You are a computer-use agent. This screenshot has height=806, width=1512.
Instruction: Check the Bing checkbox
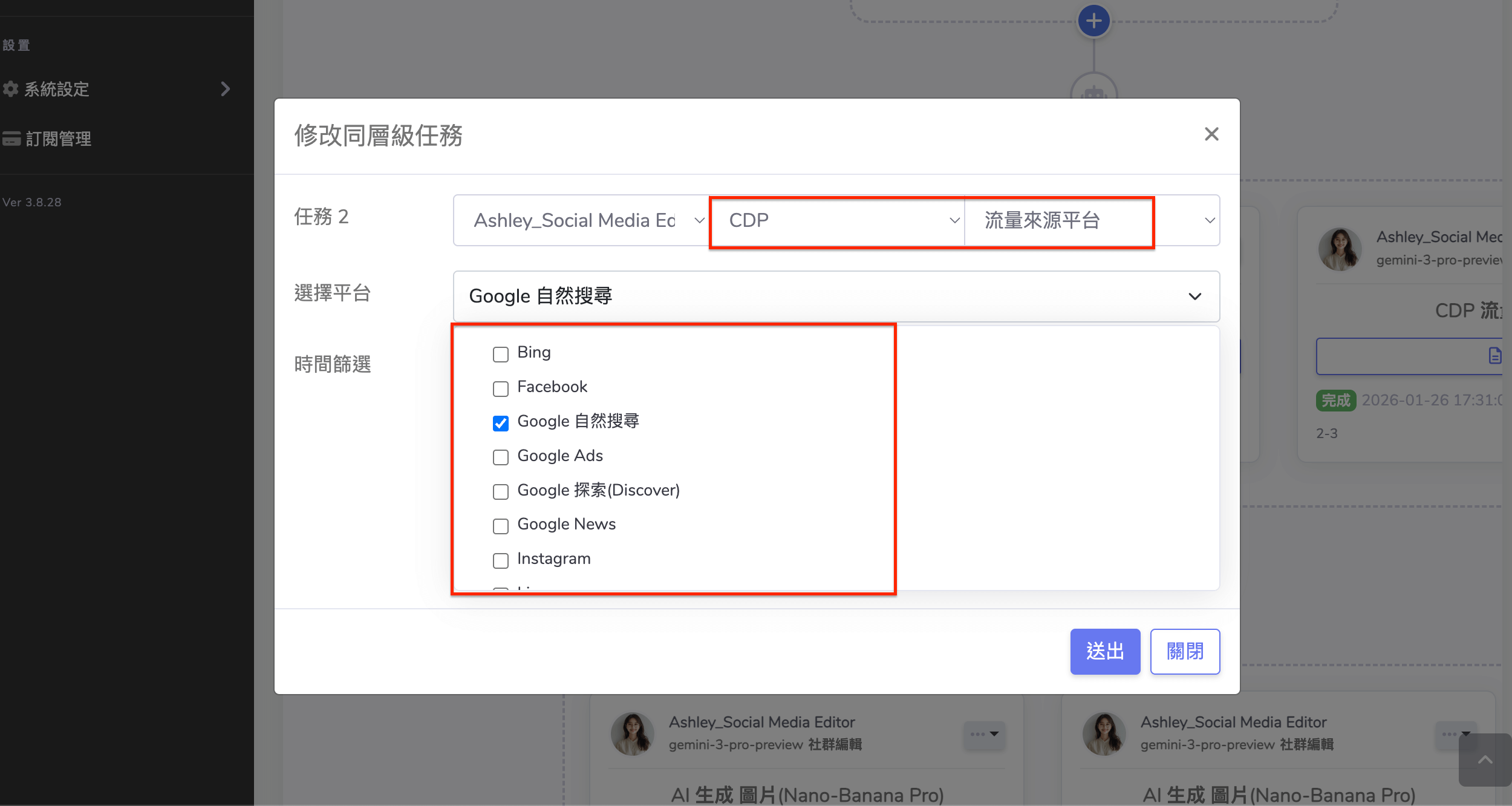click(x=501, y=354)
